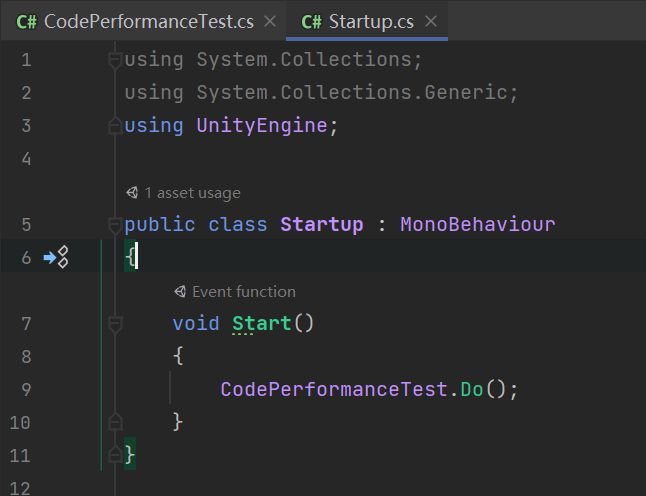Collapse the Start method fold on line 7
The width and height of the screenshot is (646, 496).
(x=115, y=323)
